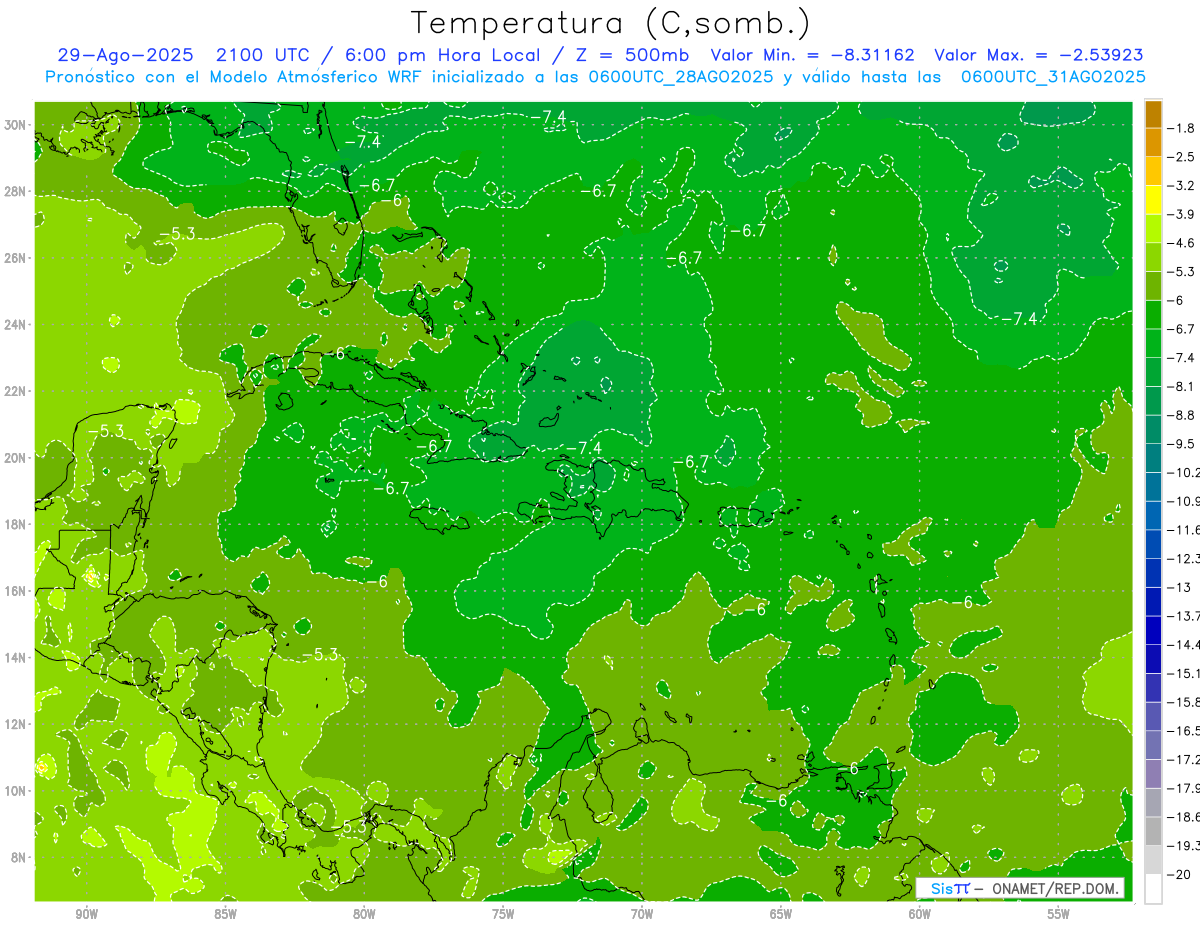Image resolution: width=1200 pixels, height=927 pixels.
Task: Pick the lime swatch between -3.9 and -4.6
Action: coord(1153,229)
